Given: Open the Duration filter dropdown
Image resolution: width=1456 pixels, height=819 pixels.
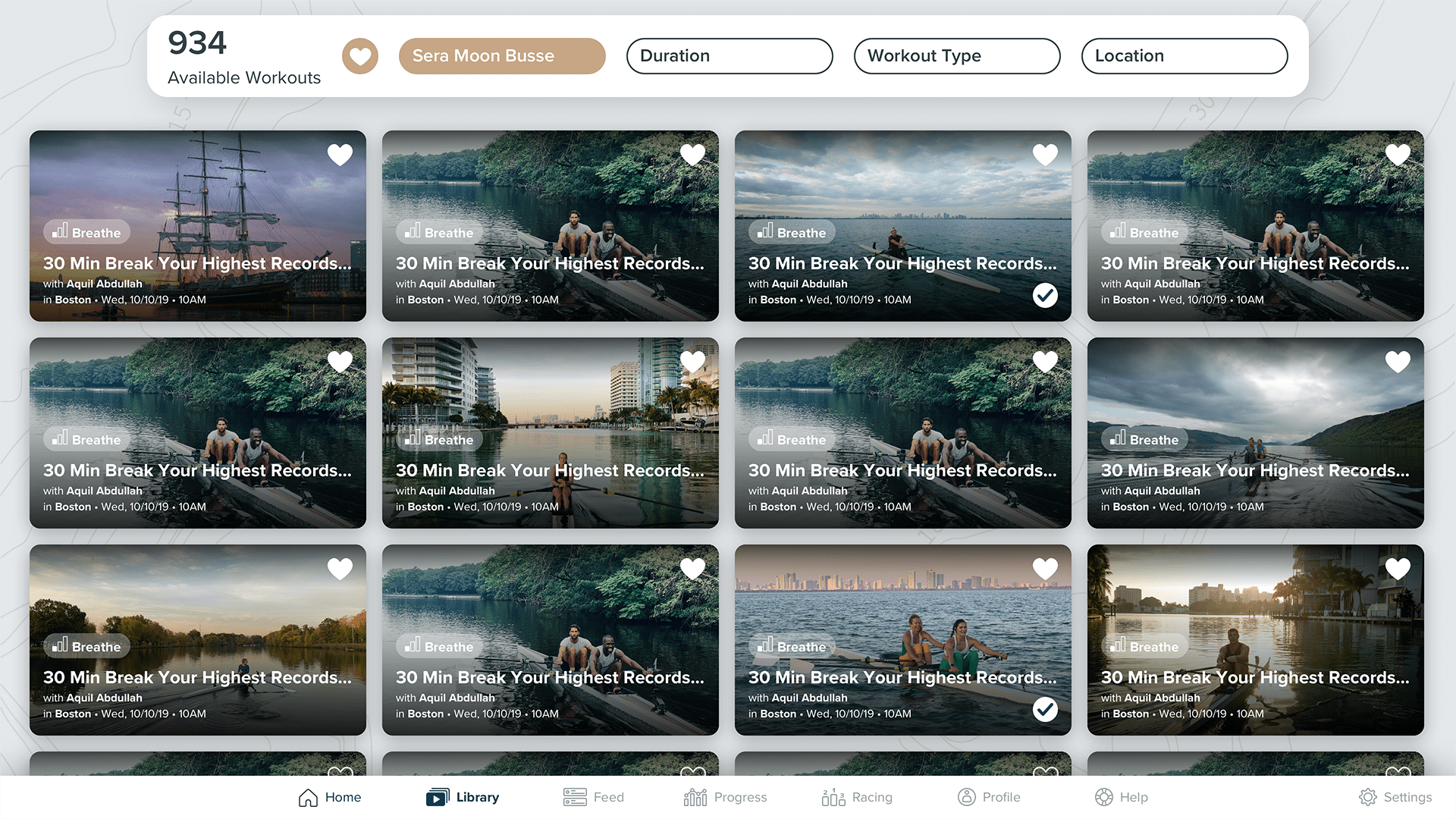Looking at the screenshot, I should pos(730,56).
